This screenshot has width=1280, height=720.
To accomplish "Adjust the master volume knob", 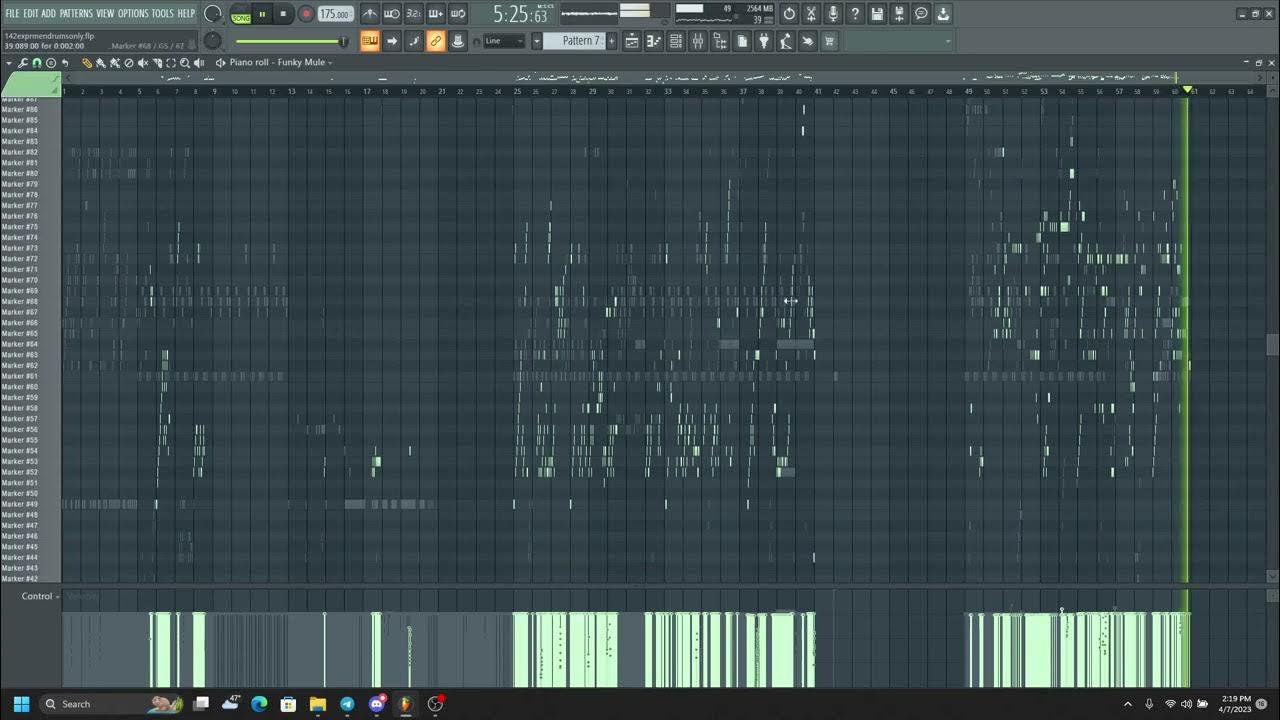I will [x=213, y=14].
